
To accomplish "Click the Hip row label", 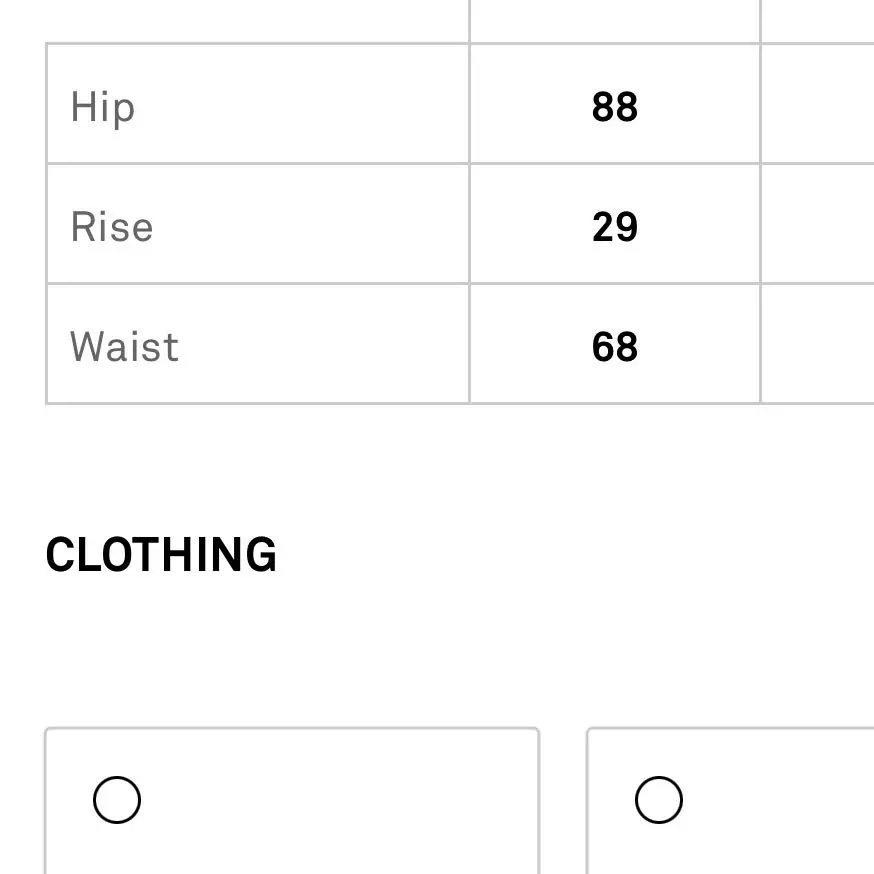I will [x=103, y=107].
